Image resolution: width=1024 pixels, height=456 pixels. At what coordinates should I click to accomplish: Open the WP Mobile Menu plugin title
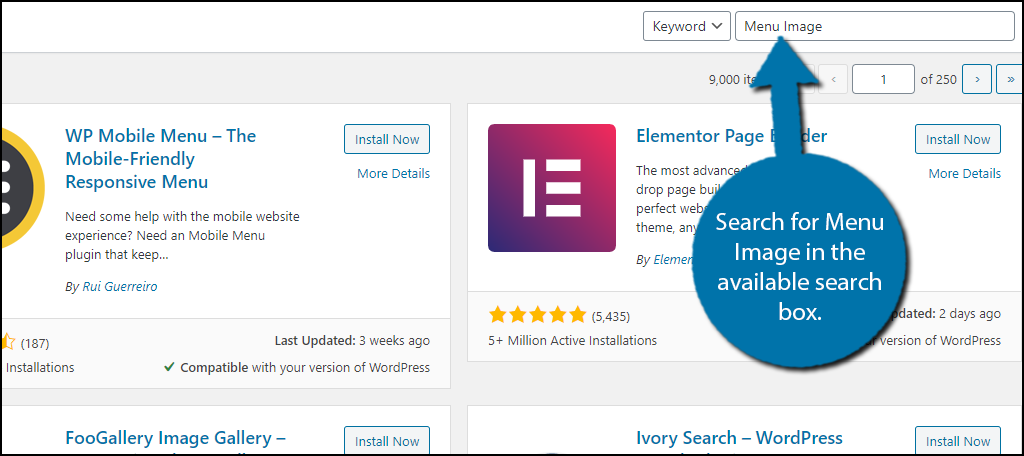click(161, 159)
